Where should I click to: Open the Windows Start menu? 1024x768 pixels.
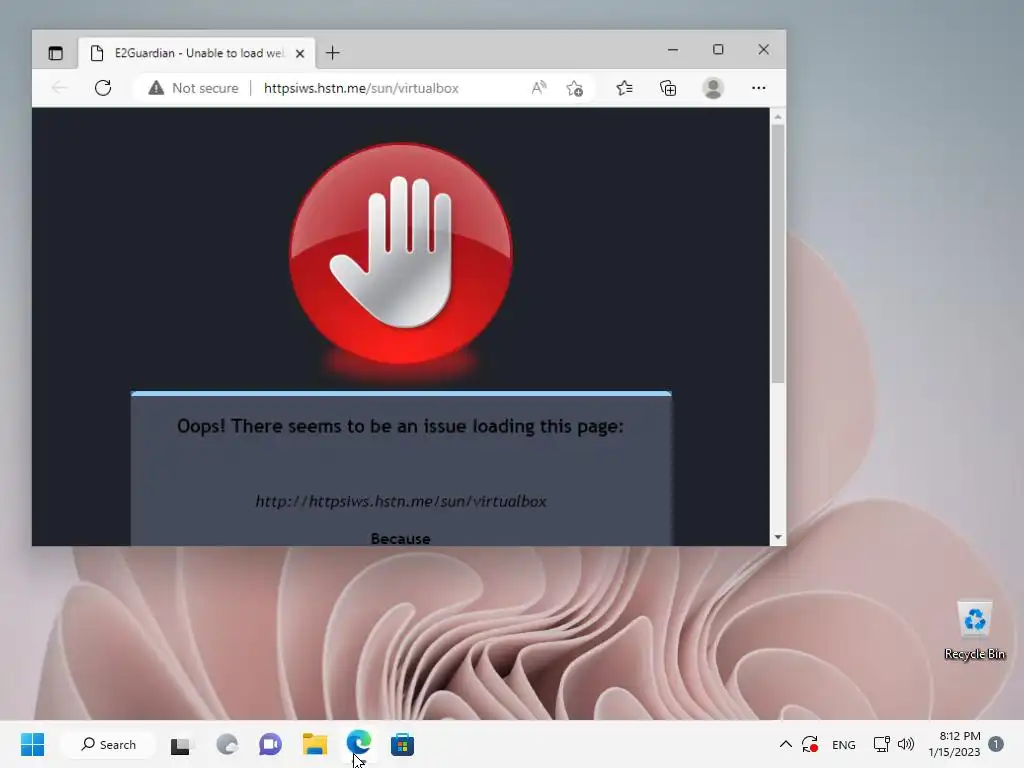[x=32, y=744]
